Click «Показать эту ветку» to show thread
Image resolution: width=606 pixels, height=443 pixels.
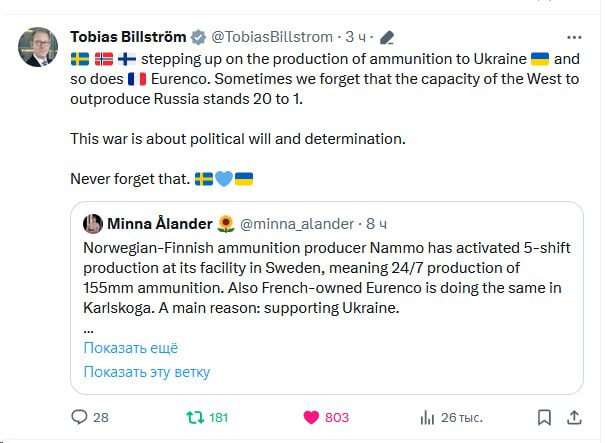[147, 372]
